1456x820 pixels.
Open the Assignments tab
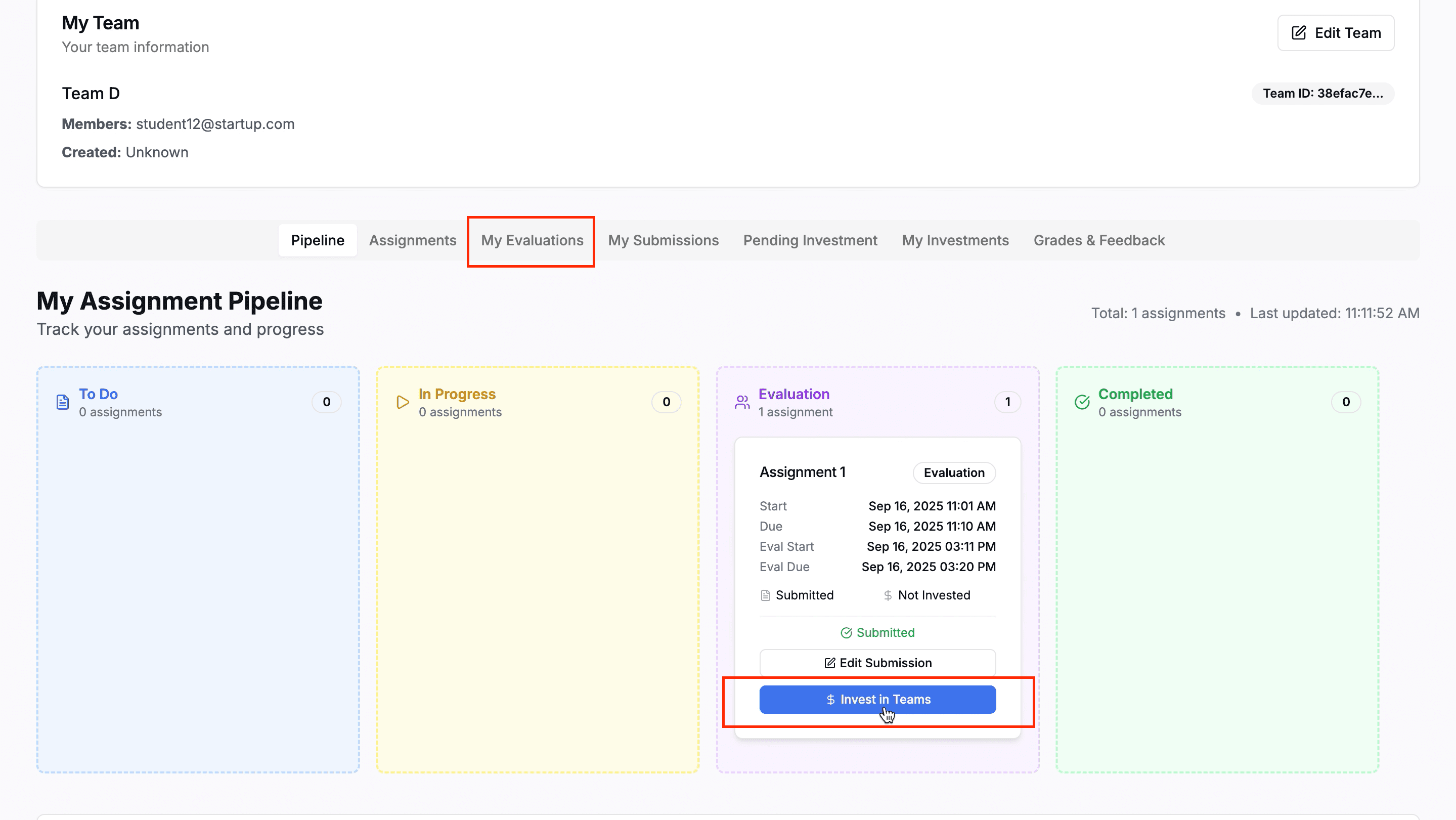413,240
